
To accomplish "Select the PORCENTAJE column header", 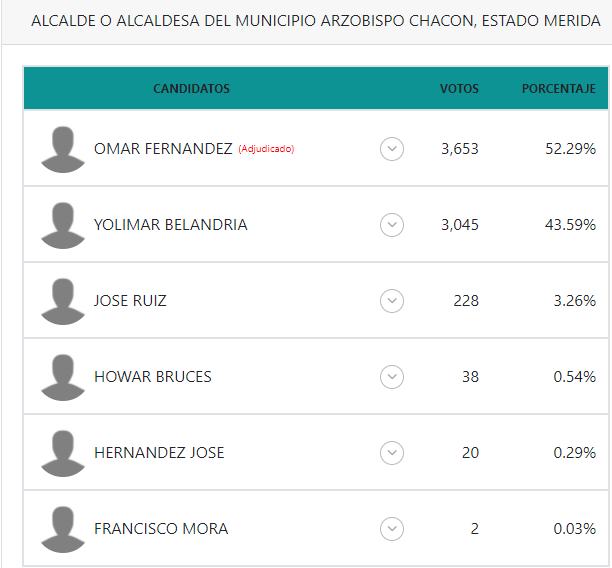I will click(559, 89).
